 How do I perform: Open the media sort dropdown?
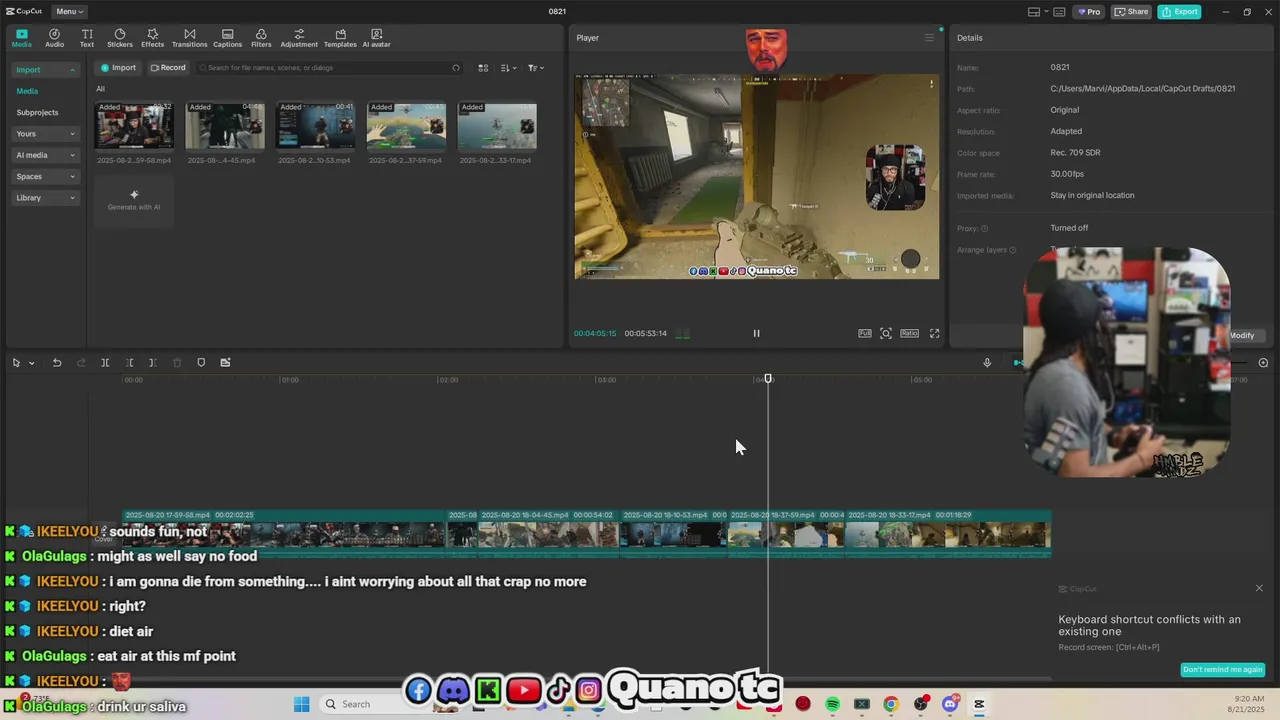coord(509,68)
